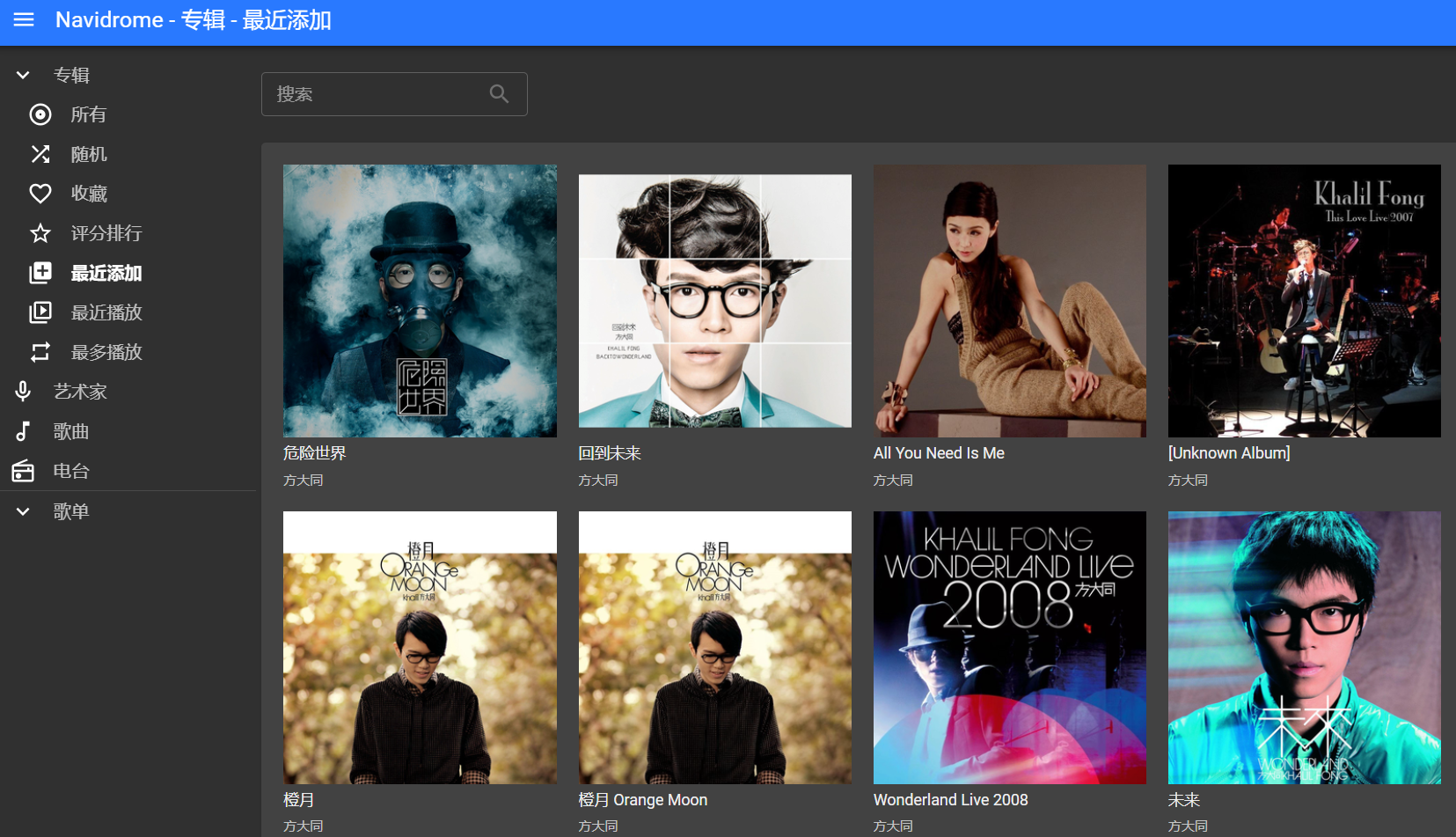This screenshot has width=1456, height=837.
Task: Click the 电台 radio icon
Action: [23, 471]
